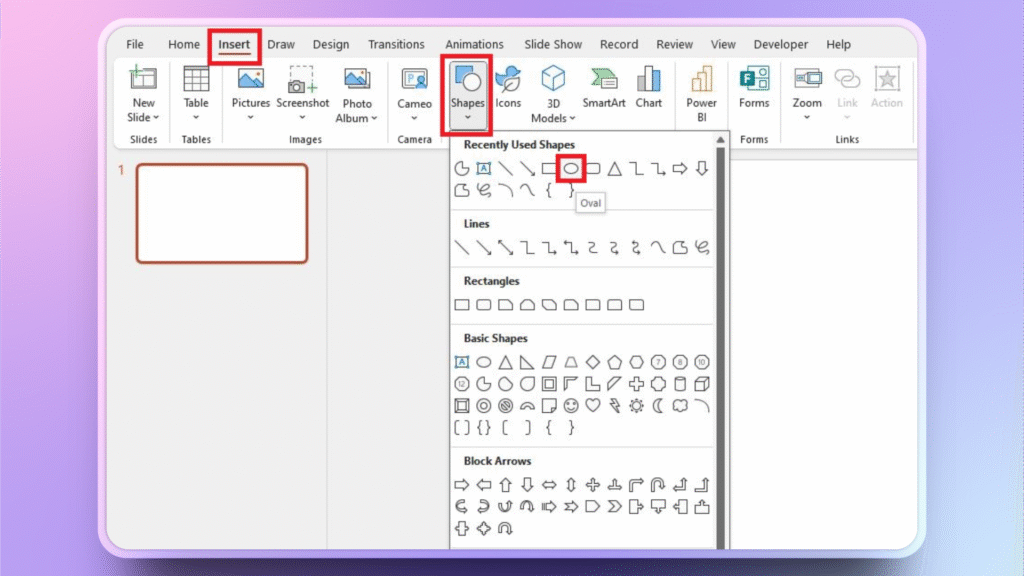Switch to the Animations ribbon tab

tap(473, 44)
